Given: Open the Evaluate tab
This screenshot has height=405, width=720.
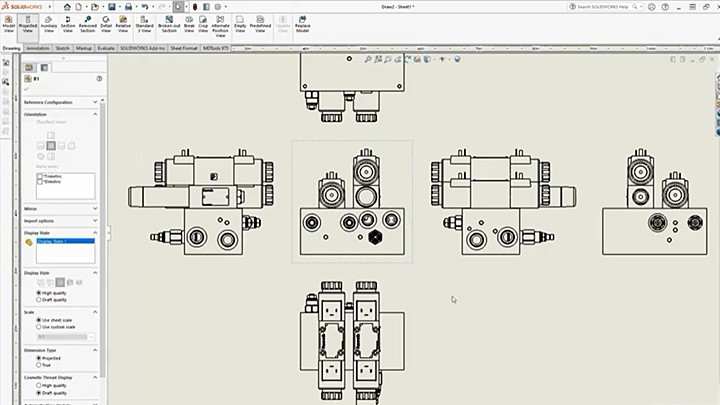Looking at the screenshot, I should click(x=106, y=48).
